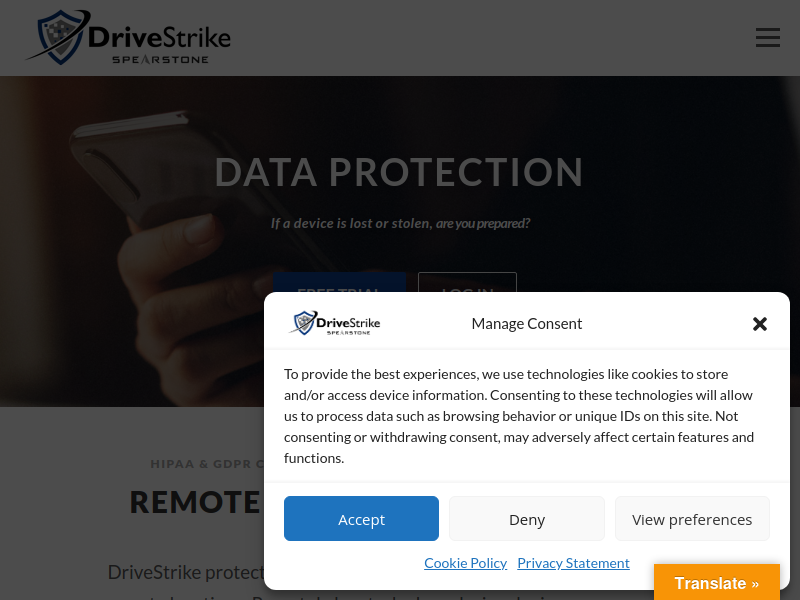Open the hamburger navigation menu

coord(767,38)
